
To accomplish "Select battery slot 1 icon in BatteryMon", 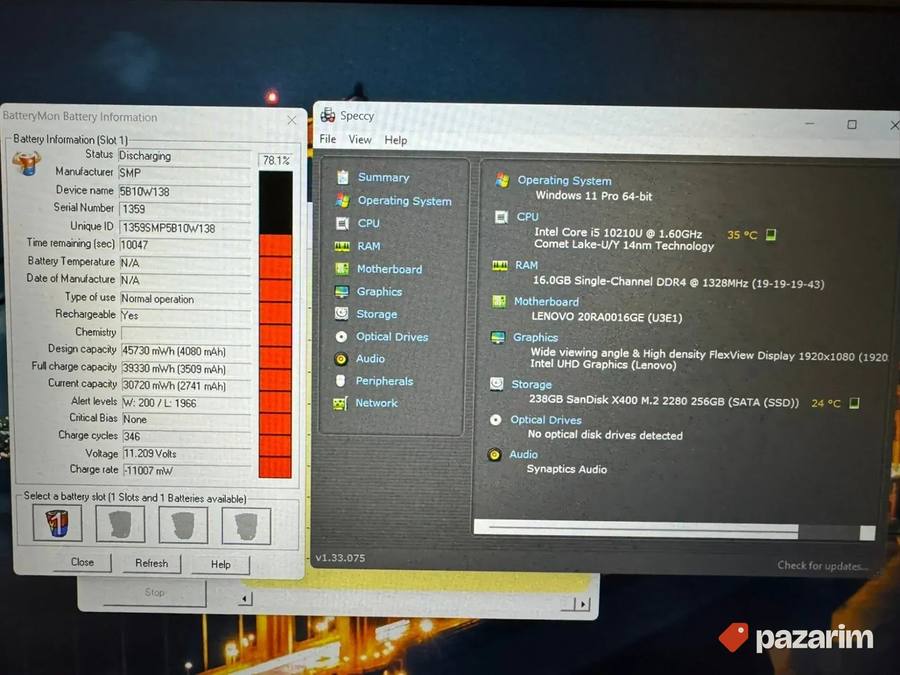I will pyautogui.click(x=57, y=523).
